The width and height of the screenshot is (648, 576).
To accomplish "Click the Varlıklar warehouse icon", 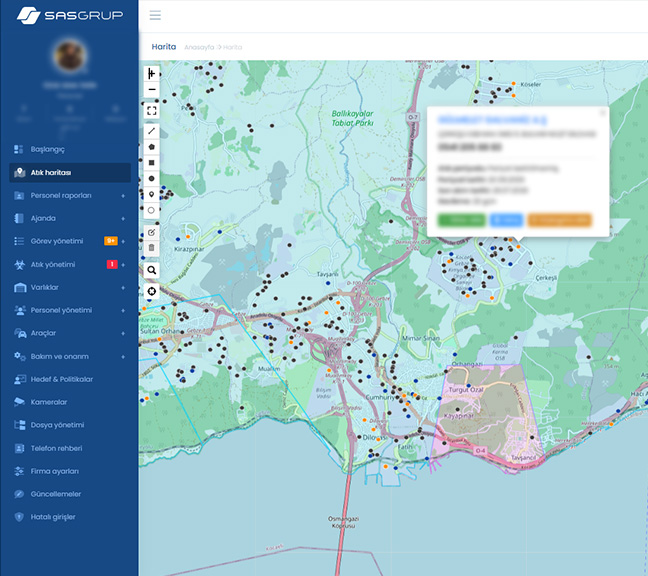I will click(x=20, y=288).
